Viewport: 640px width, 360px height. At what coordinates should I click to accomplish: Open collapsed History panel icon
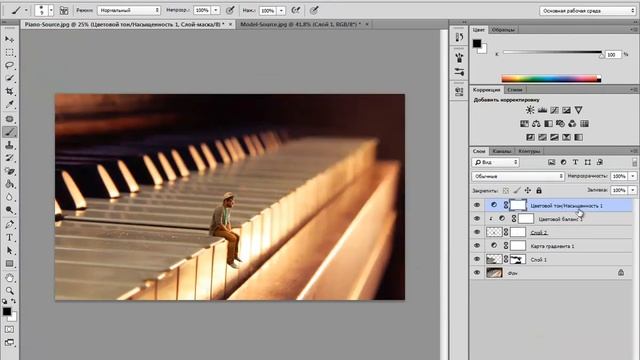459,37
